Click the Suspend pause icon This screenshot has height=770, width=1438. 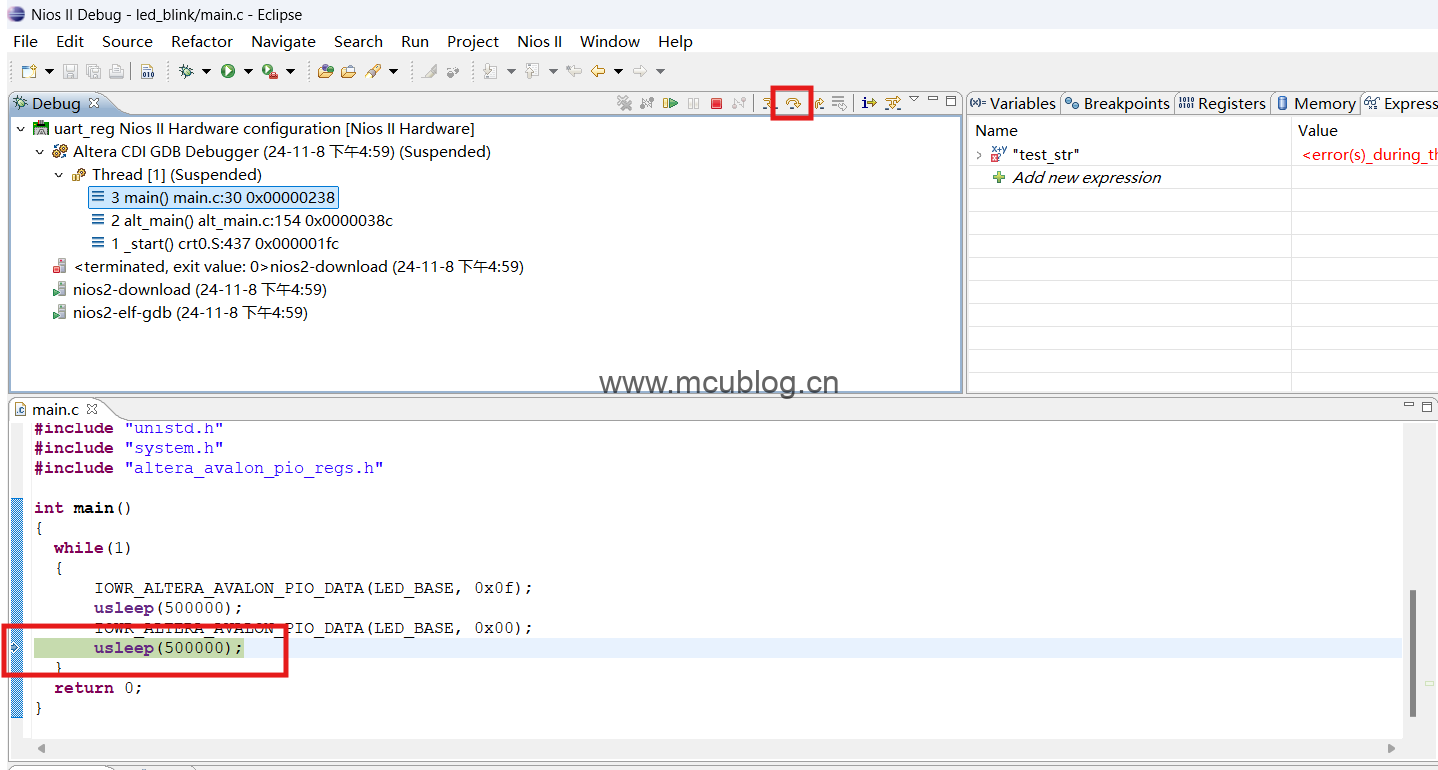693,103
